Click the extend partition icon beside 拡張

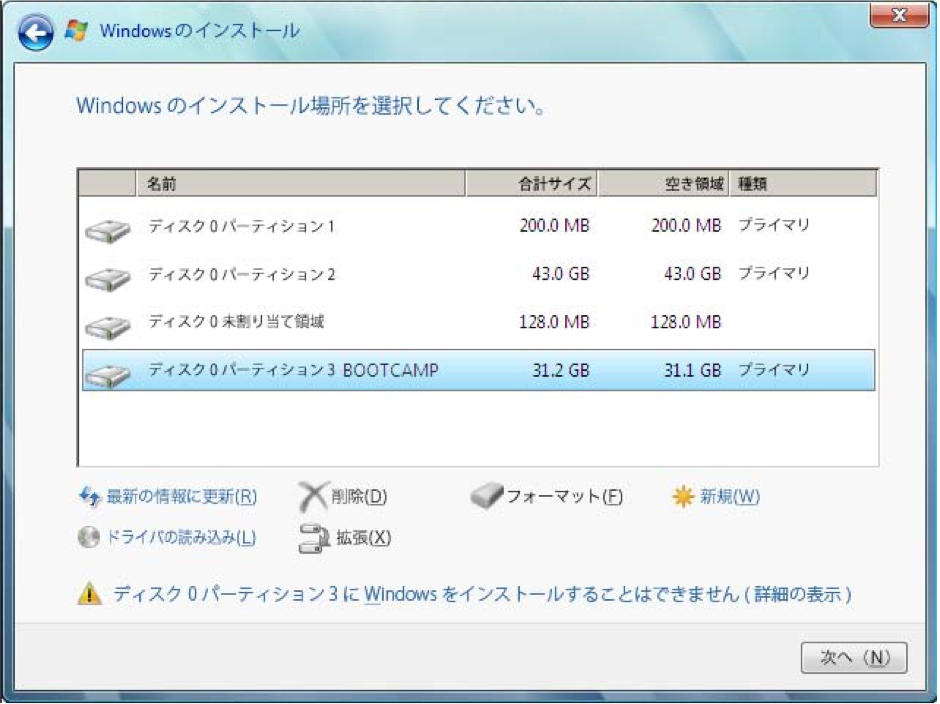pos(314,538)
